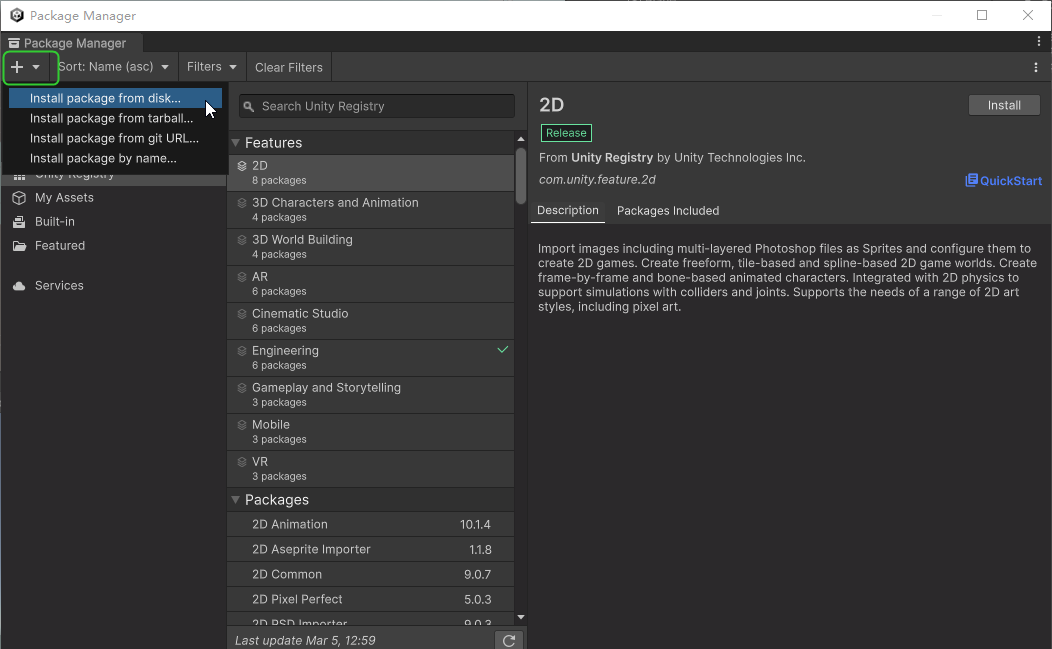This screenshot has height=649, width=1052.
Task: Click the VR feature icon
Action: [242, 461]
